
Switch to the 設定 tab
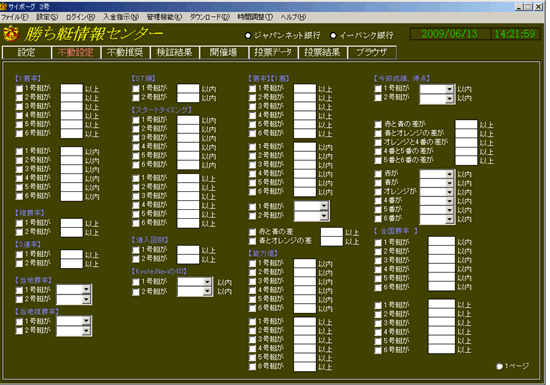27,53
